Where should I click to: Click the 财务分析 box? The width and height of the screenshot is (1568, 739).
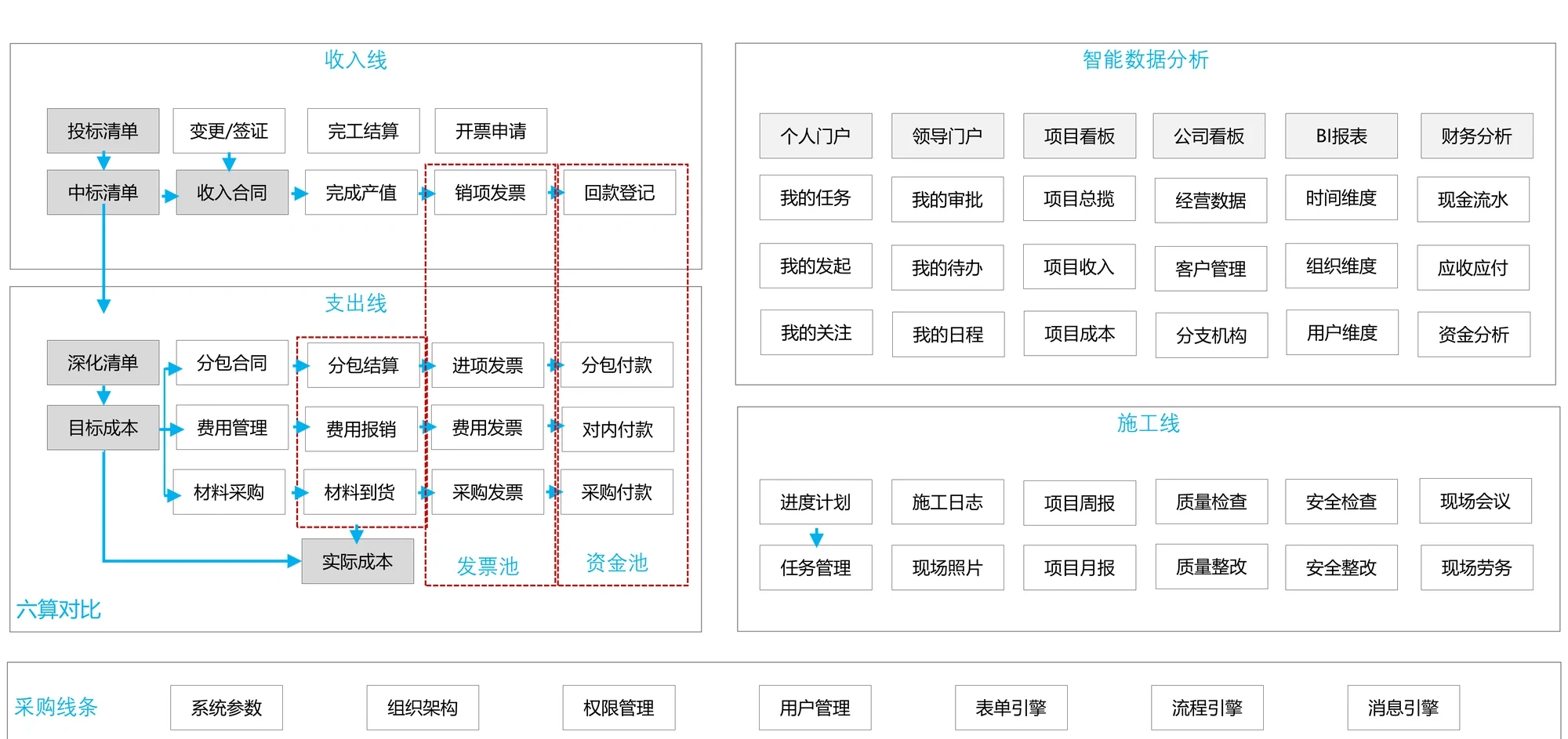1477,136
